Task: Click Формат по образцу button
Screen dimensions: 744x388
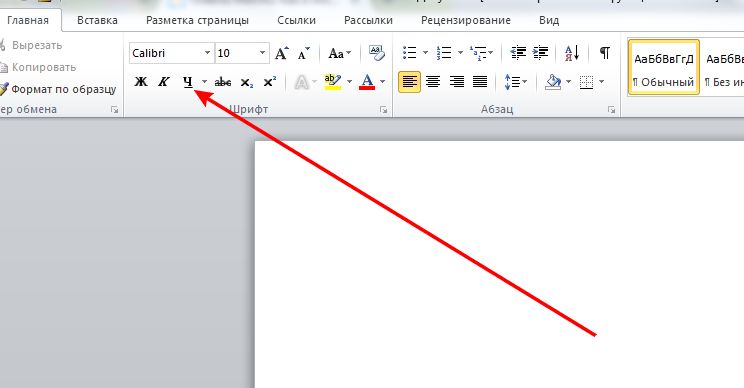Action: [x=58, y=89]
